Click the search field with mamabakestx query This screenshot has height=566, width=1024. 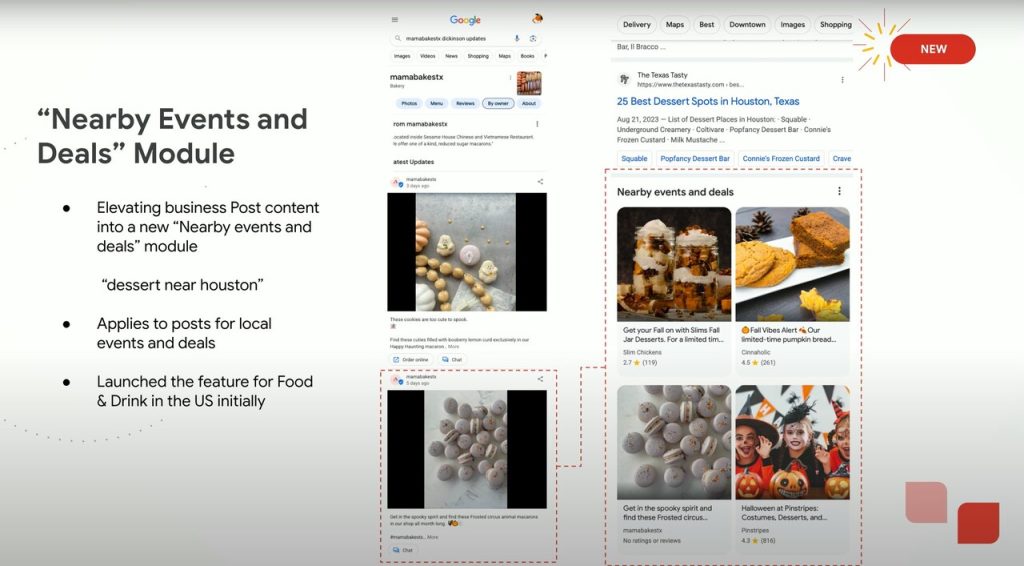(466, 39)
